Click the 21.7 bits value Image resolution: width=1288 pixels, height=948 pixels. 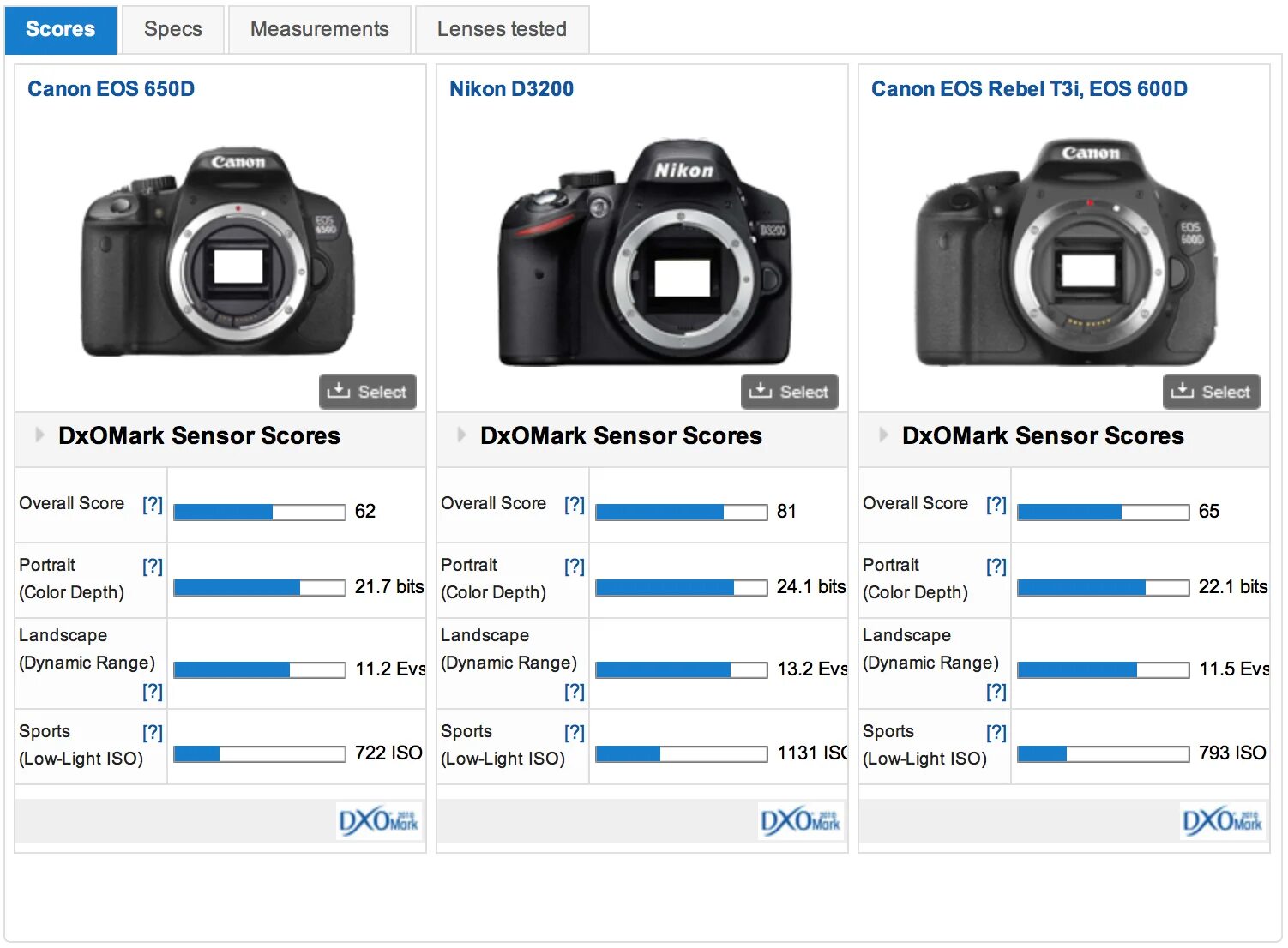[x=389, y=587]
